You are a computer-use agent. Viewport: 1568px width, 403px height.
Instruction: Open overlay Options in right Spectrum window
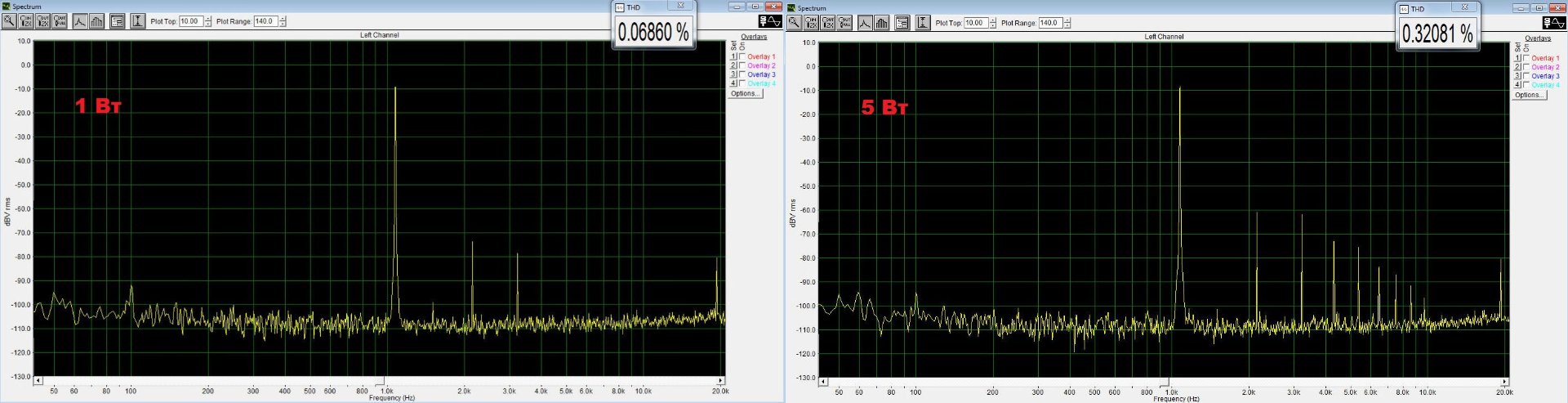1529,96
